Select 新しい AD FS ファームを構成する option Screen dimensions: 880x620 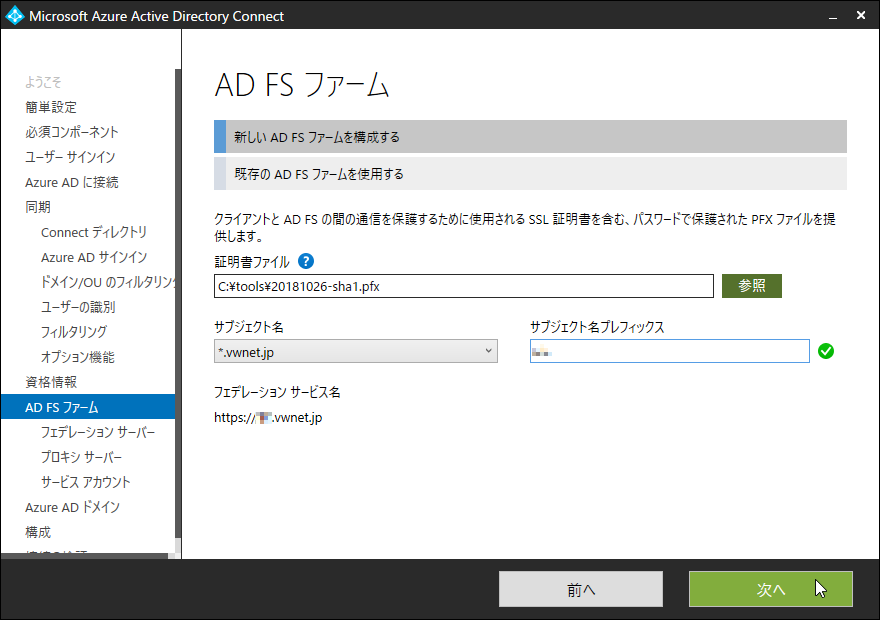click(530, 136)
